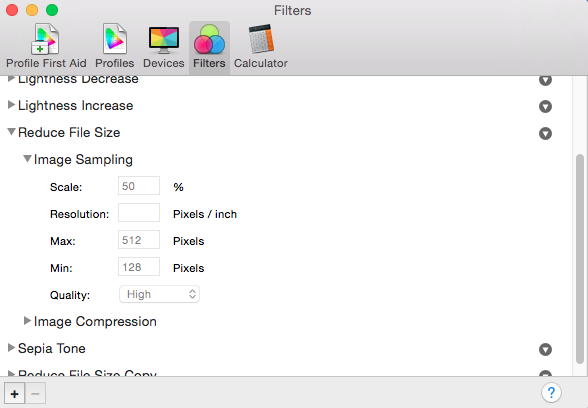
Task: Click the minus button to remove filter
Action: coord(36,393)
